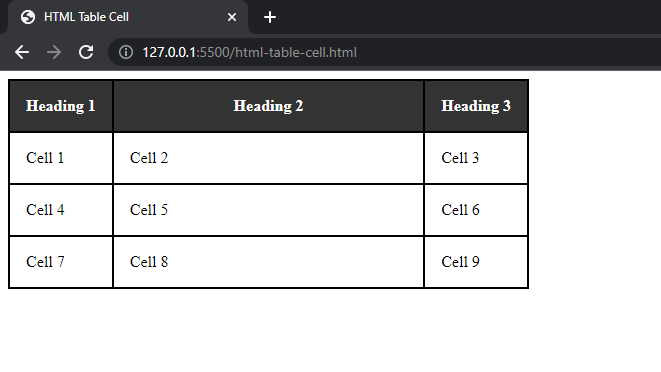The height and width of the screenshot is (372, 661).
Task: Open a new tab with plus button
Action: [270, 17]
